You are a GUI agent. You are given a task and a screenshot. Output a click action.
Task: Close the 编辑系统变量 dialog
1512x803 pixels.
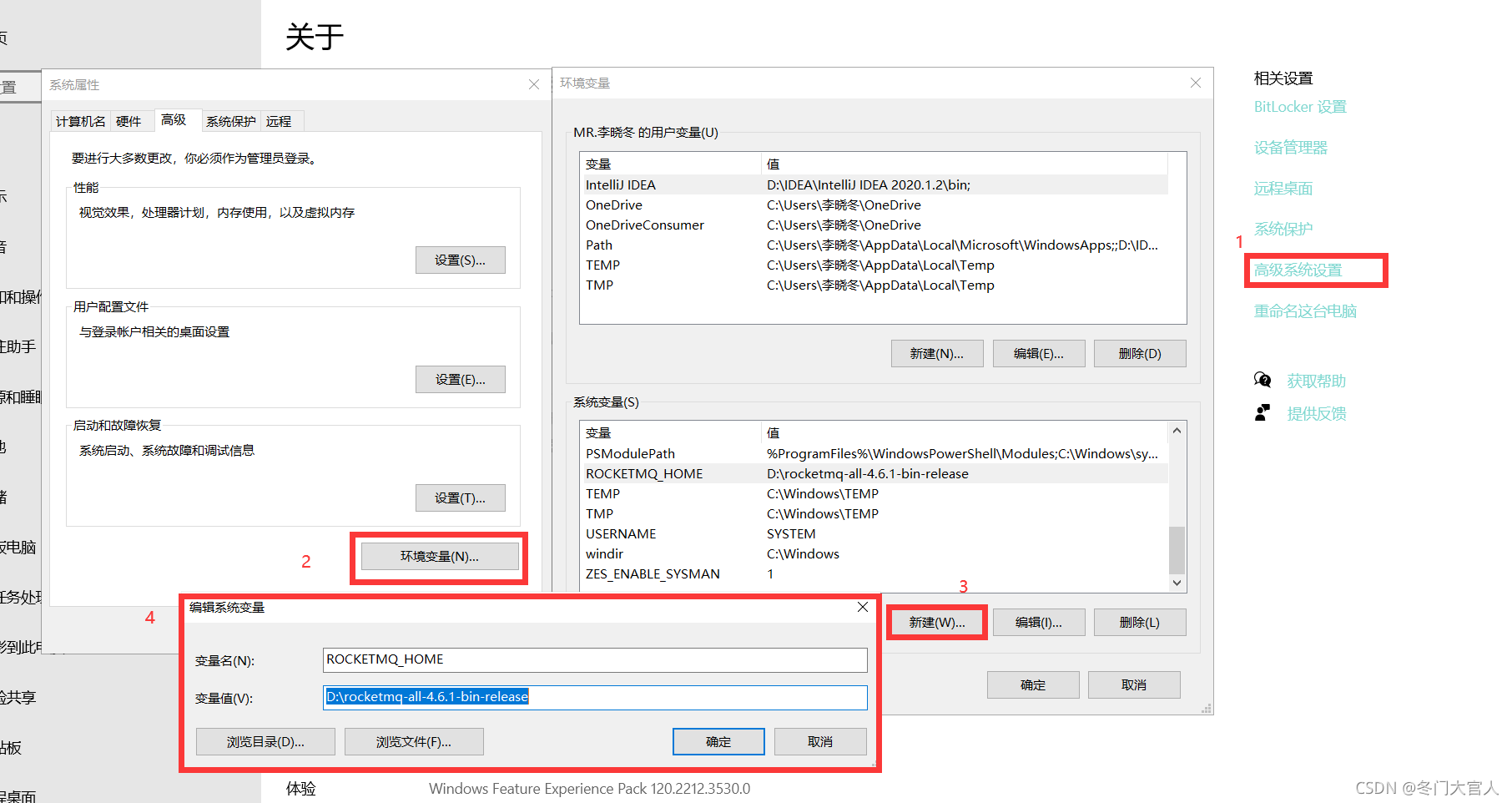pyautogui.click(x=863, y=607)
